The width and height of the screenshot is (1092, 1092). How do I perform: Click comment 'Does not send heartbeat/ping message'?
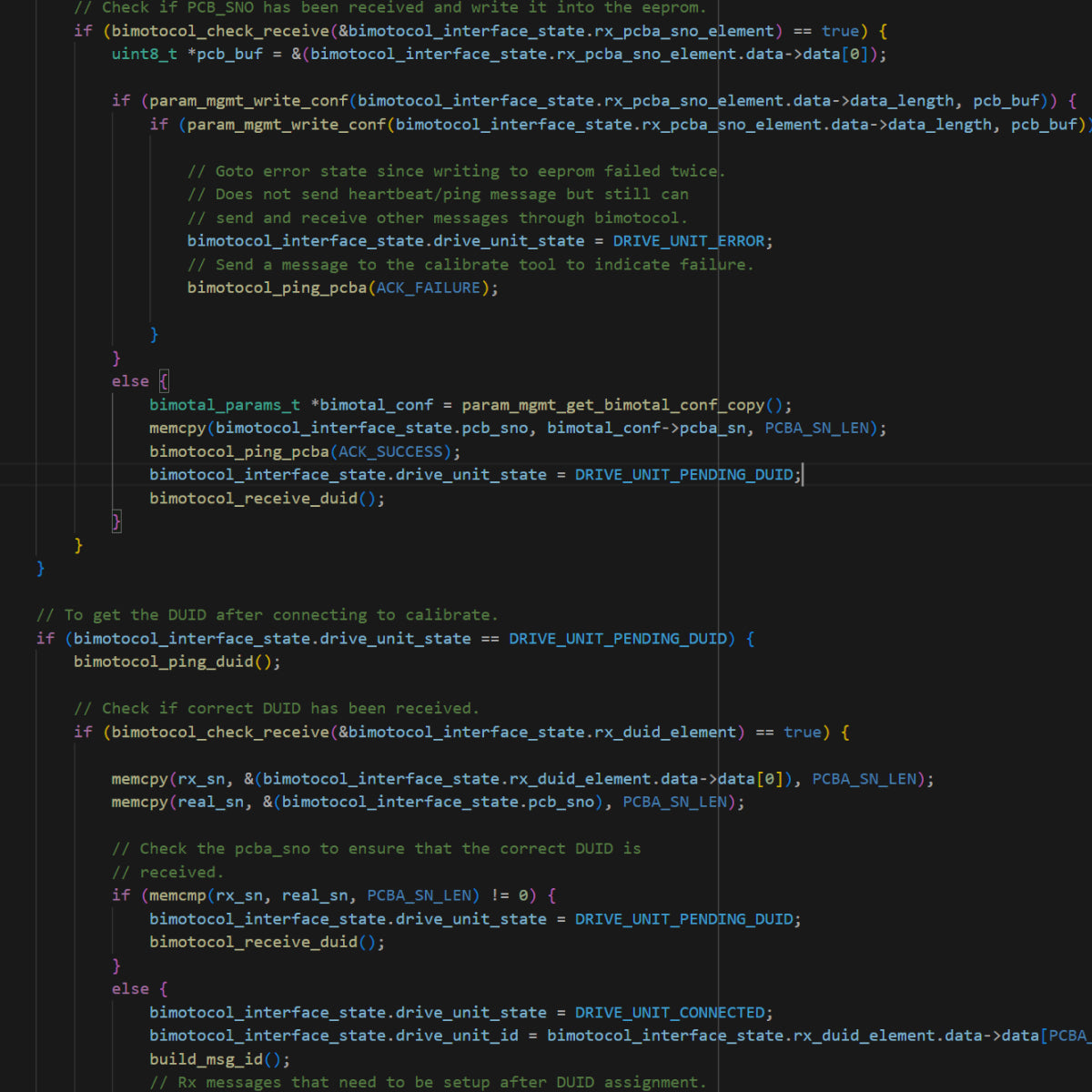pos(438,194)
